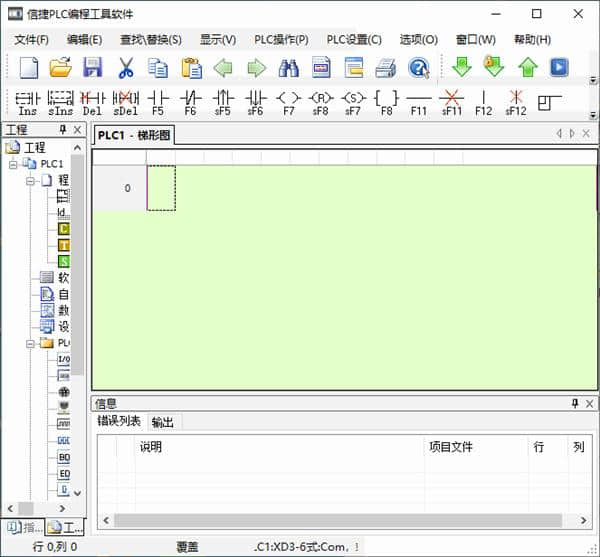Click the Save floppy disk icon
The height and width of the screenshot is (557, 600).
pos(93,68)
